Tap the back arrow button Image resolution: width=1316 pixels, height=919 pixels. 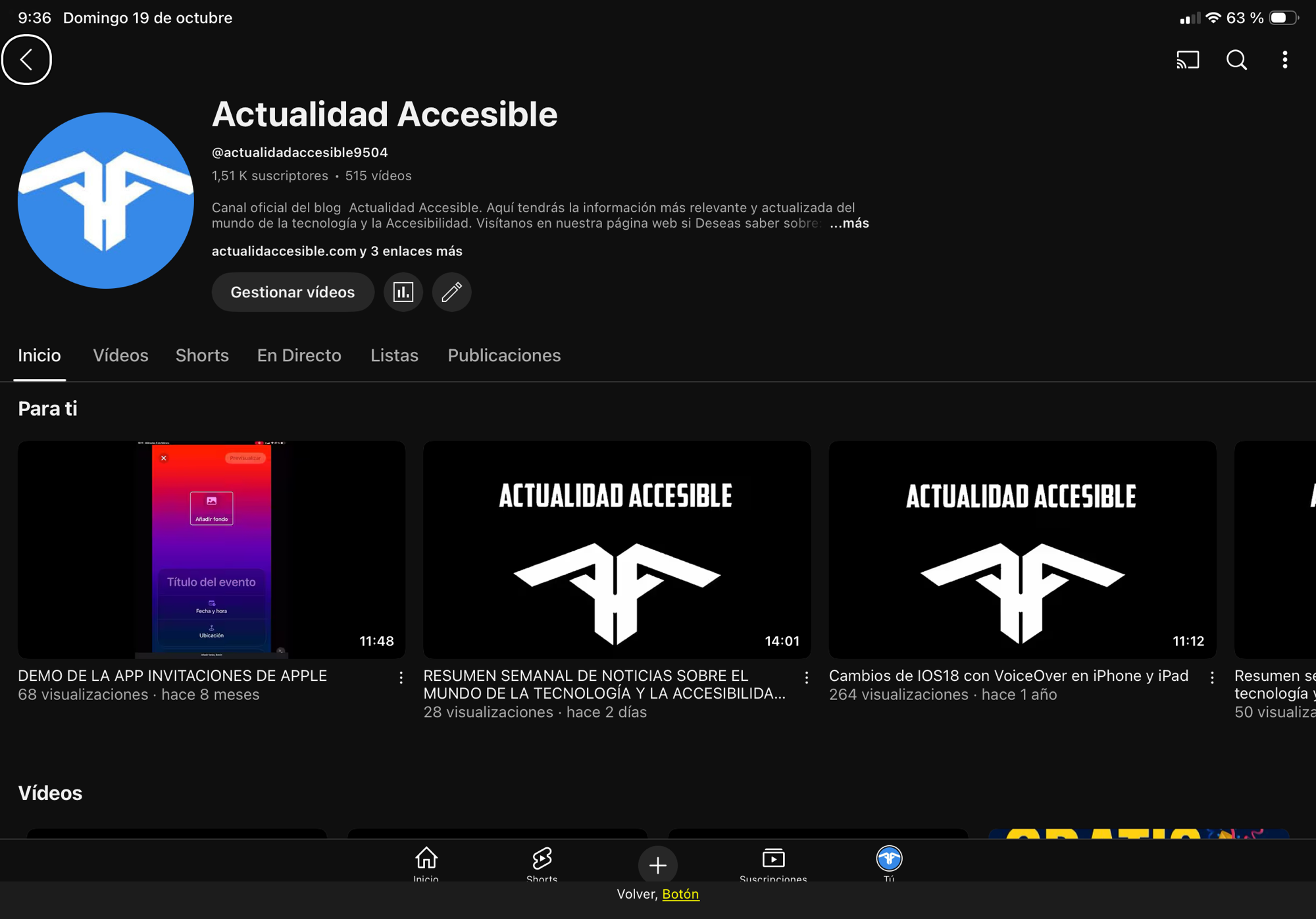(x=26, y=60)
